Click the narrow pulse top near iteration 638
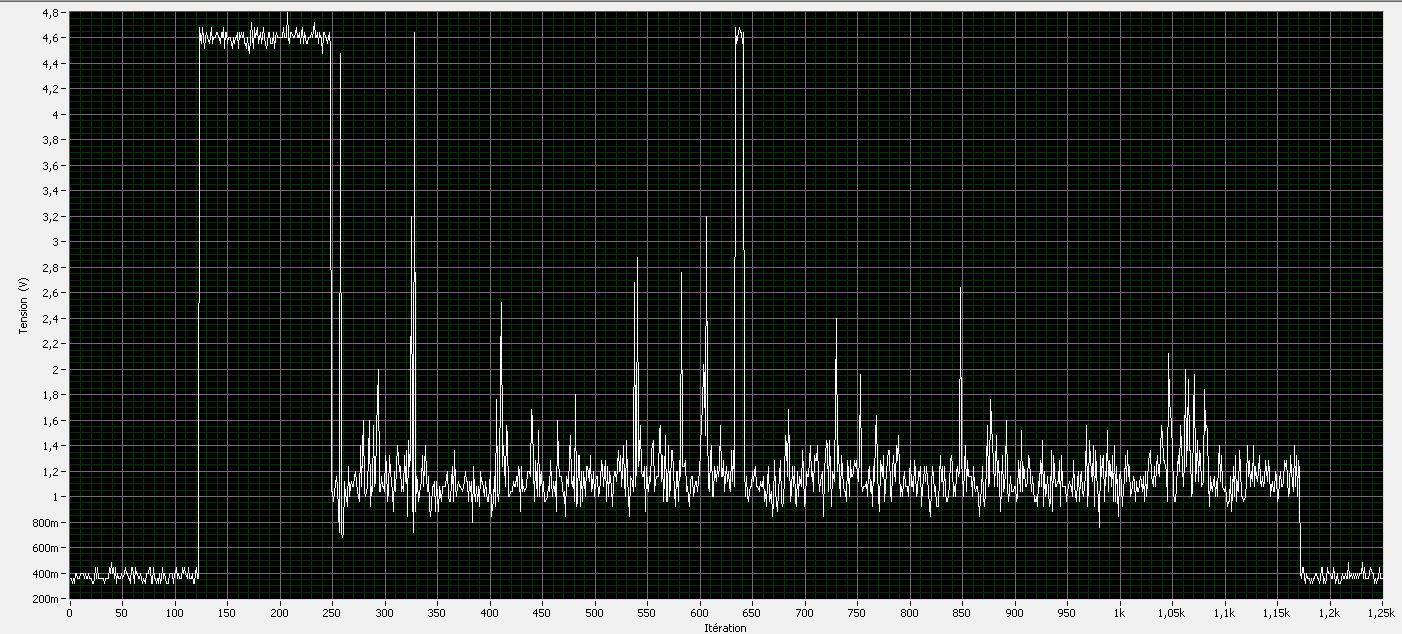Image resolution: width=1402 pixels, height=634 pixels. tap(739, 33)
